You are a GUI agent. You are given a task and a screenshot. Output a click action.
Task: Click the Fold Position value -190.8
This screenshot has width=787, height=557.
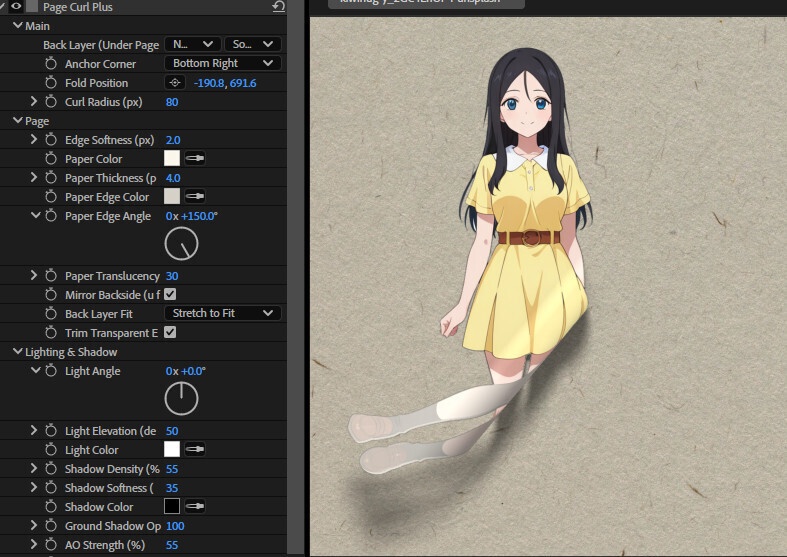pyautogui.click(x=209, y=83)
